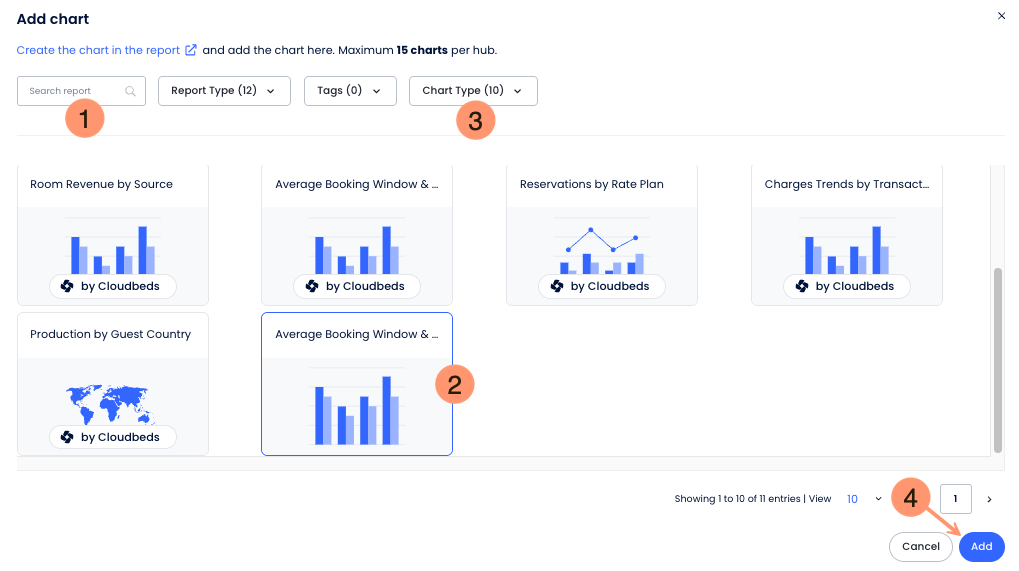Expand Chart Type (10) filter
Viewport: 1019px width, 571px height.
[473, 91]
